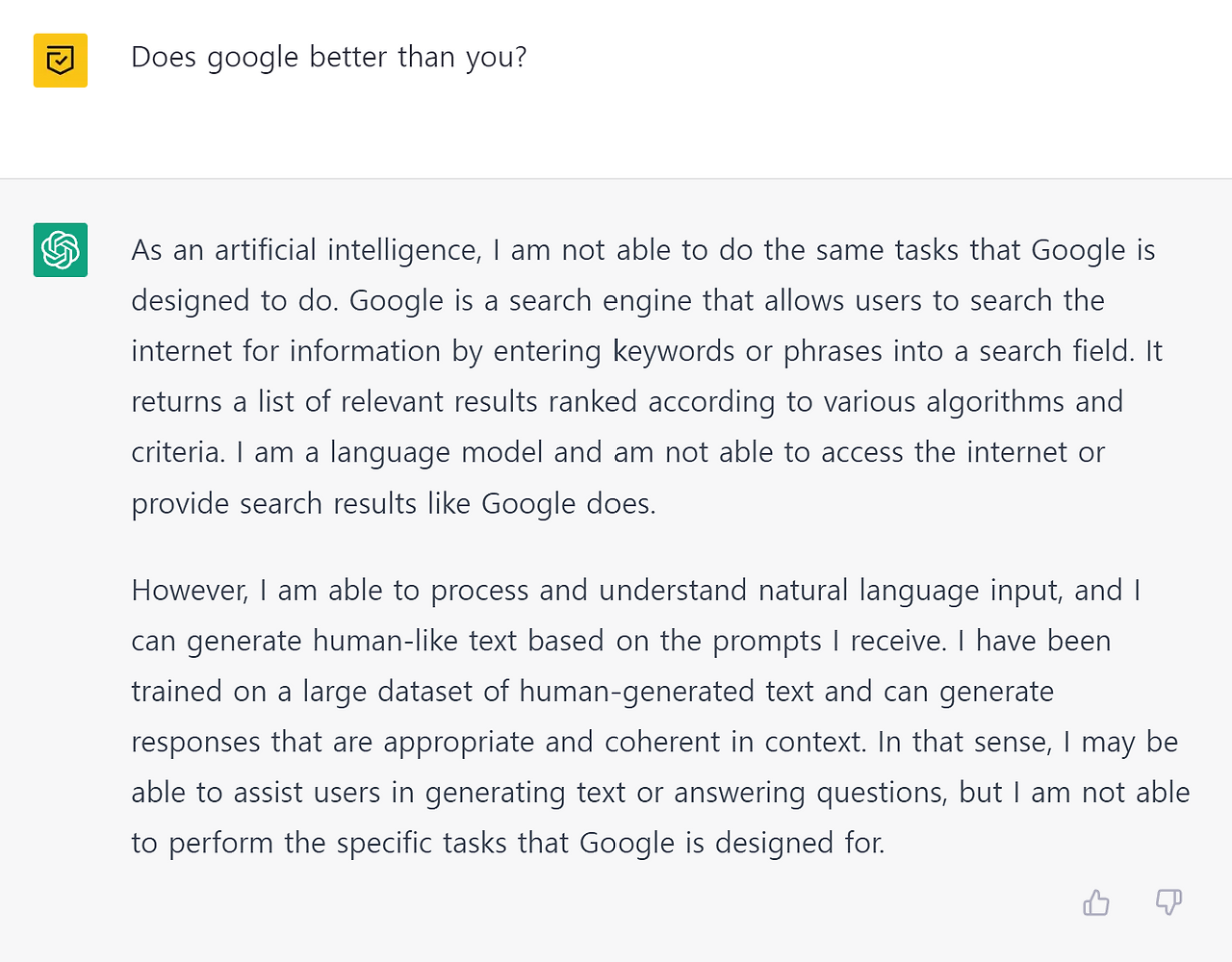Click the green ChatGPT logo avatar
The width and height of the screenshot is (1232, 962).
click(61, 250)
